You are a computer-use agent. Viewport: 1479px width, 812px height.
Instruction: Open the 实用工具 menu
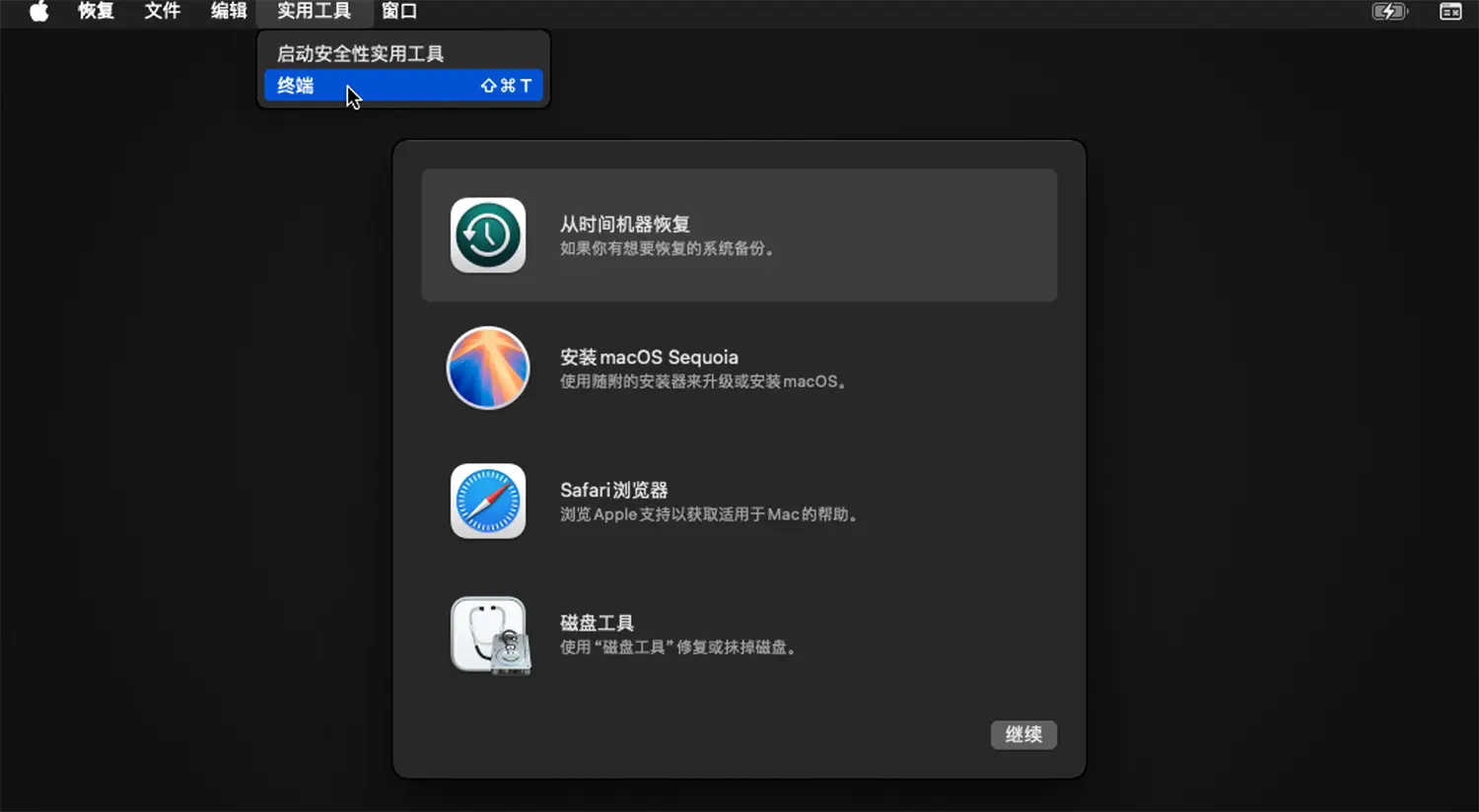click(314, 13)
